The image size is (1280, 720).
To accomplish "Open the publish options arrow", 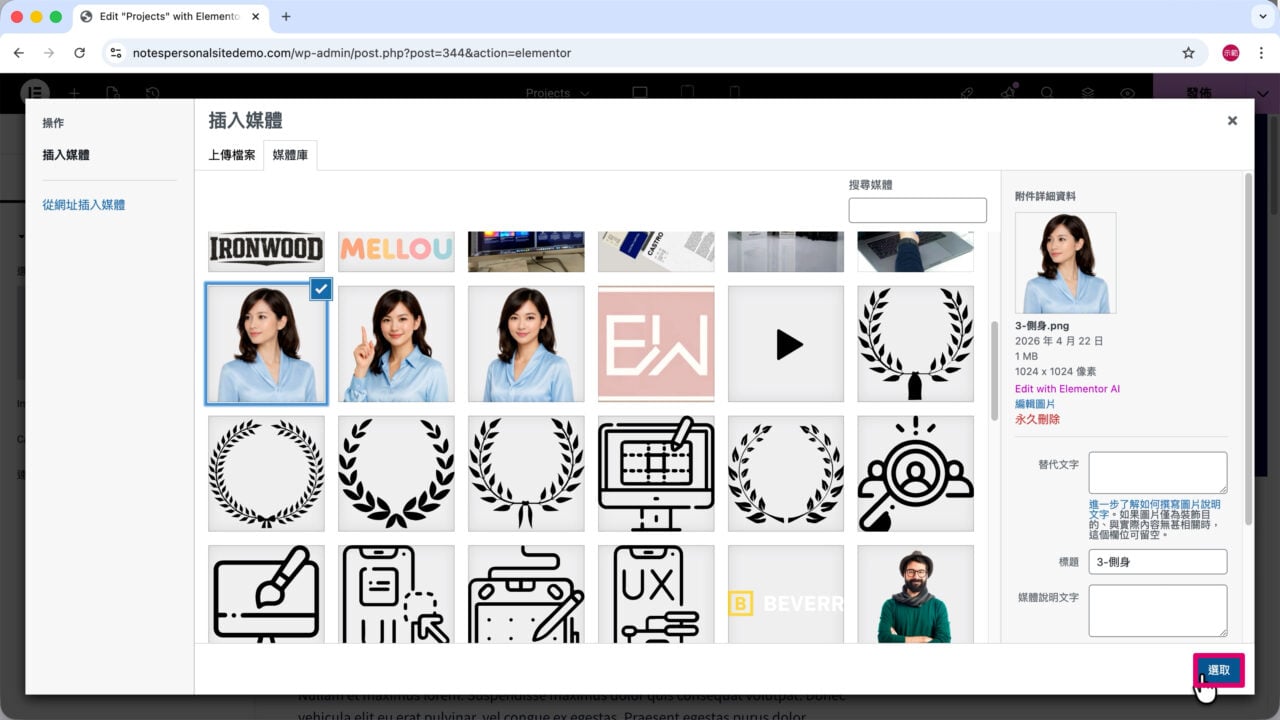I will (x=1262, y=93).
